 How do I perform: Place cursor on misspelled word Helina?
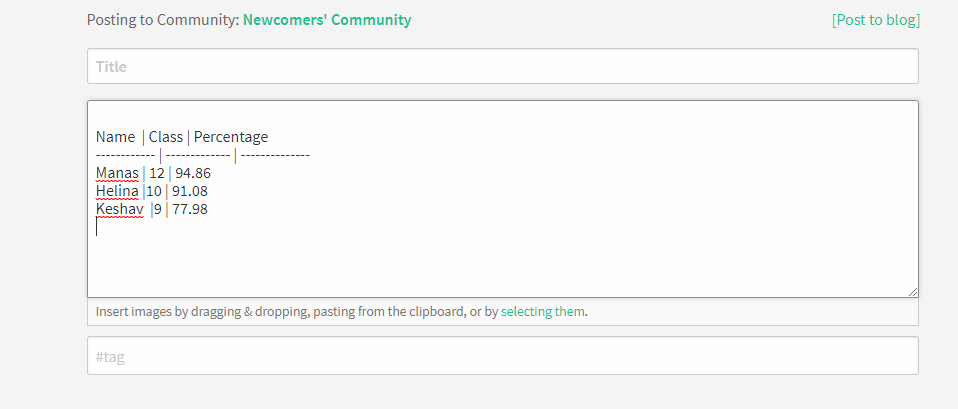pos(117,191)
